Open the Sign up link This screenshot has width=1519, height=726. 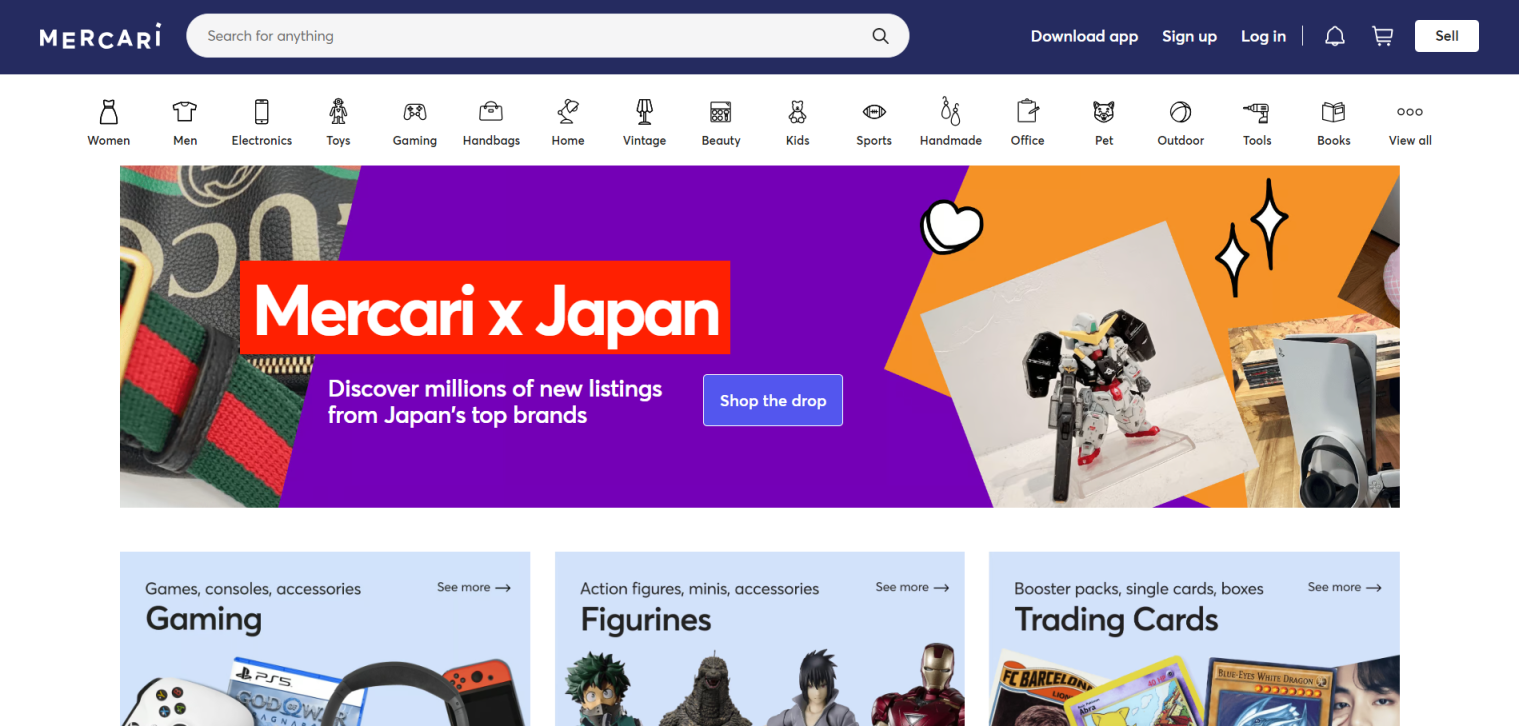pos(1189,35)
